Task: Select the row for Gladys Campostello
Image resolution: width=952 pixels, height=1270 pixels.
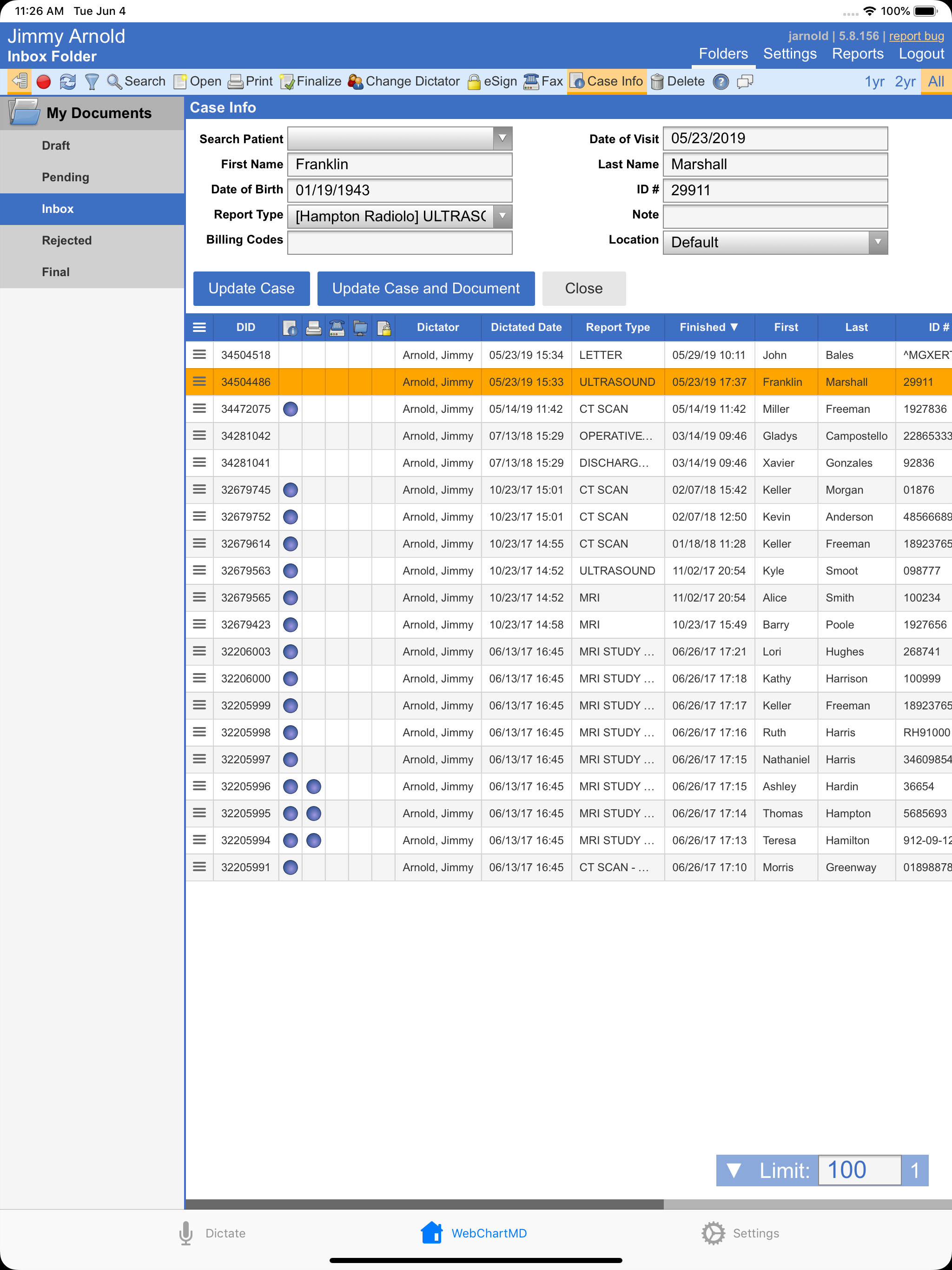Action: pos(569,436)
